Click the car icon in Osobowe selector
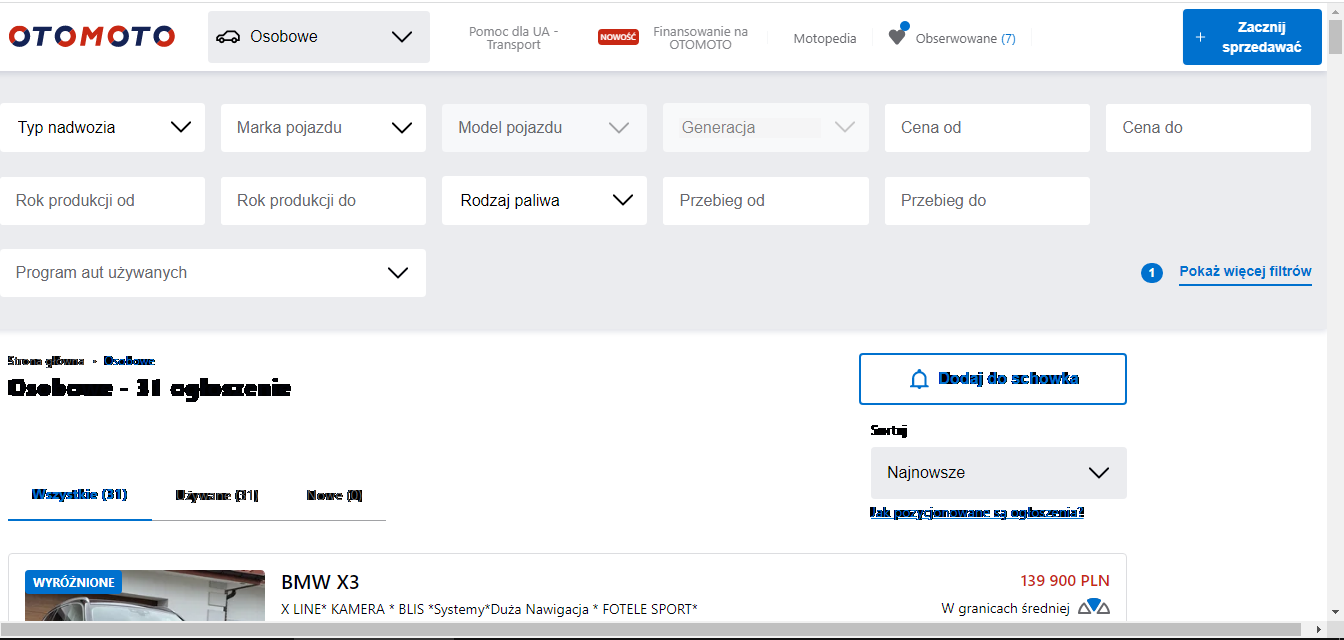 coord(228,37)
